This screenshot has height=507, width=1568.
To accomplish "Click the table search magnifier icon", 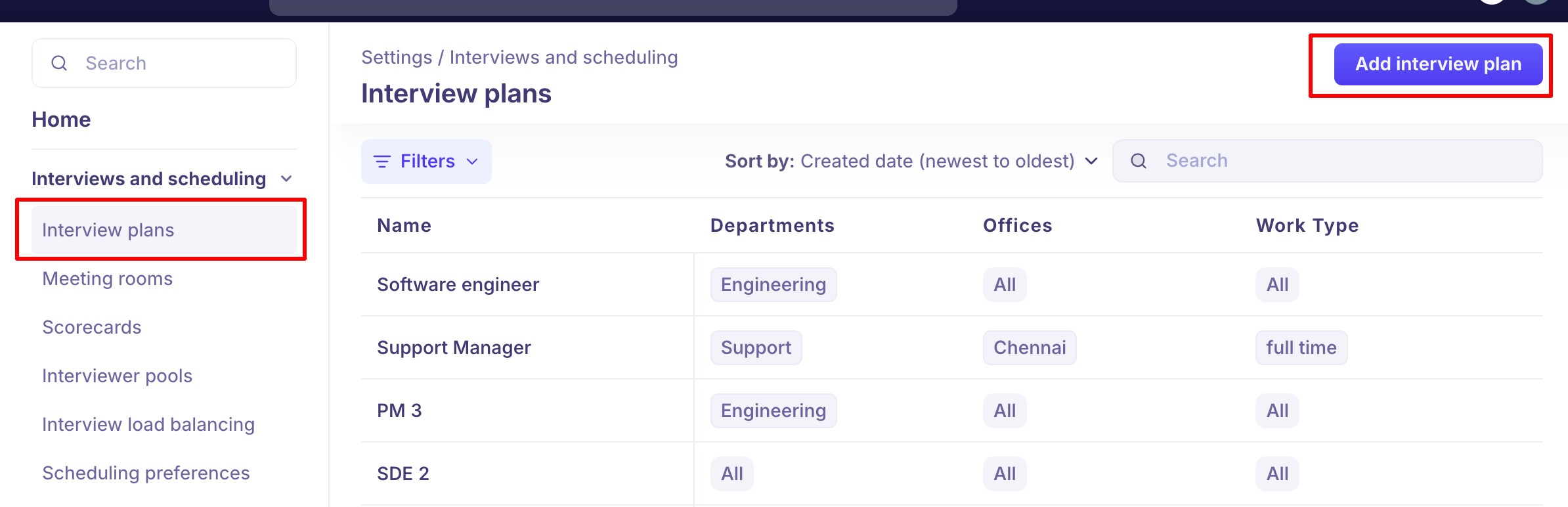I will coord(1139,161).
